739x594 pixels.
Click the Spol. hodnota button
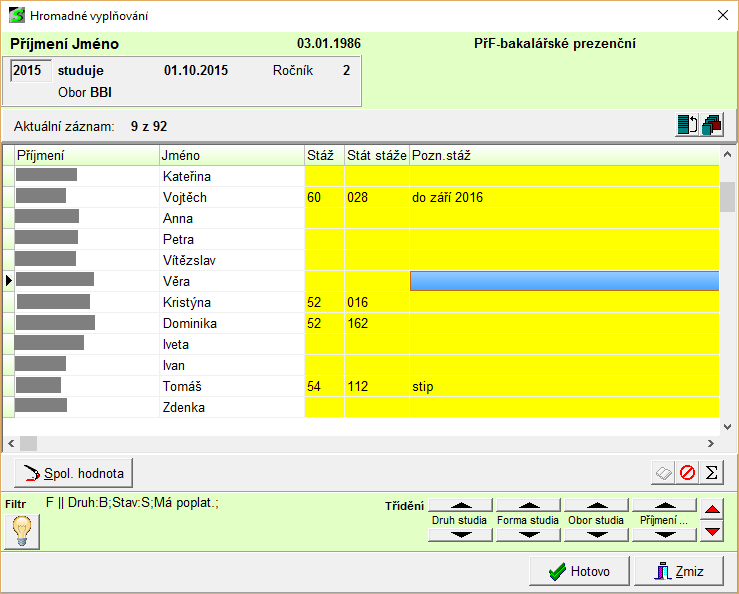(x=73, y=472)
